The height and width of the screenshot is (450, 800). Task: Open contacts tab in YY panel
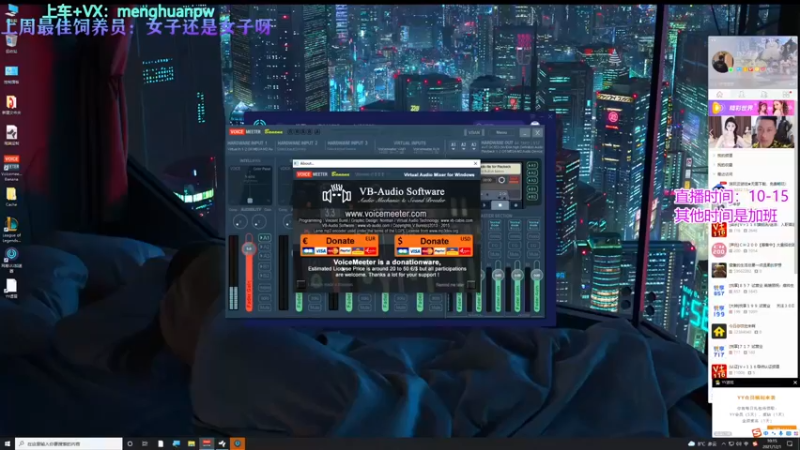coord(741,94)
